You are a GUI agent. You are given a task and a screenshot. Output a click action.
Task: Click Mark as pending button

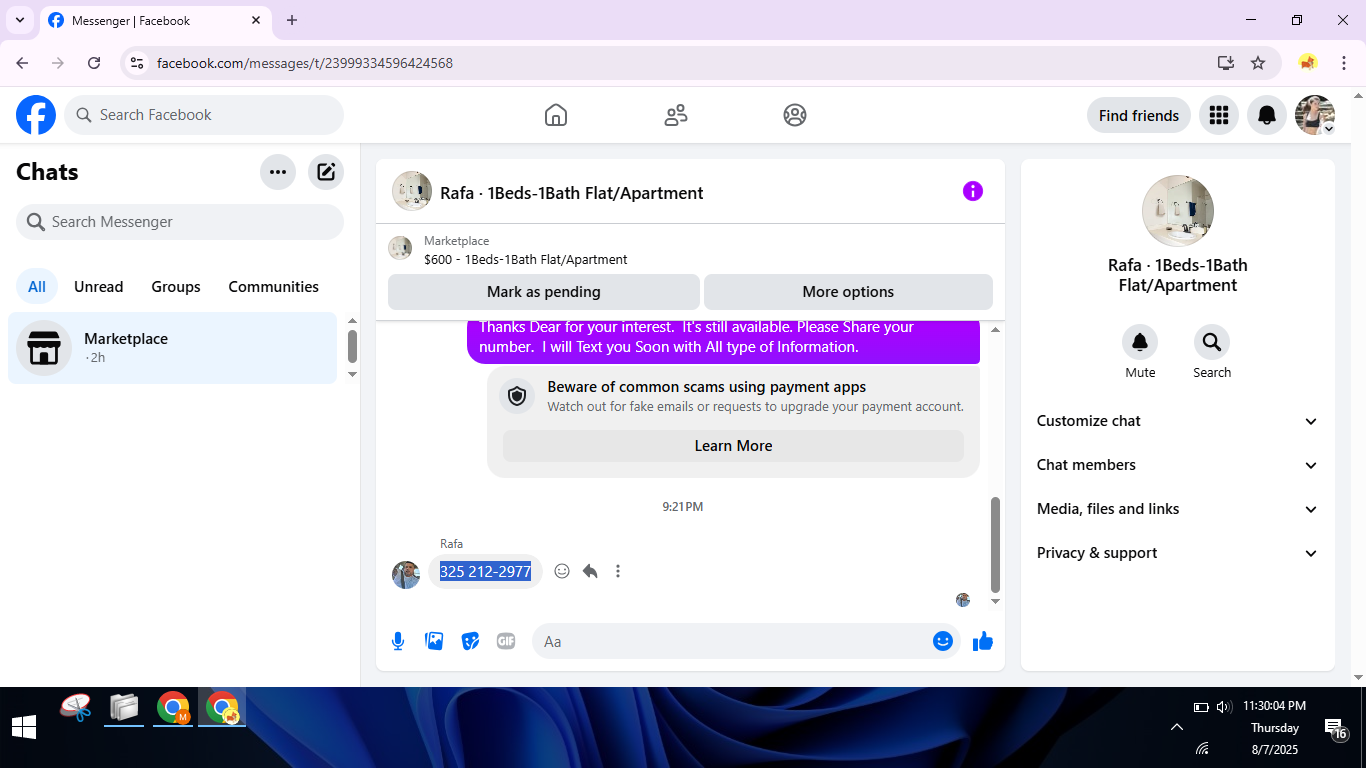pyautogui.click(x=544, y=292)
